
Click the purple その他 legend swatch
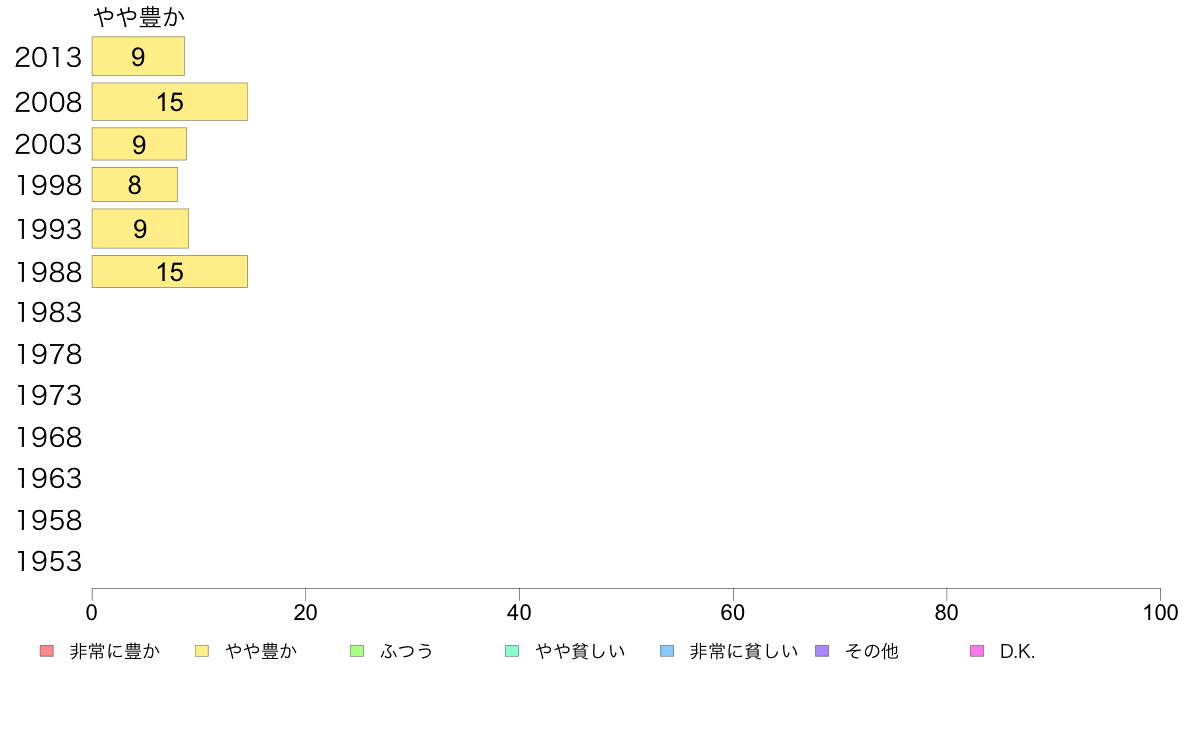[822, 651]
